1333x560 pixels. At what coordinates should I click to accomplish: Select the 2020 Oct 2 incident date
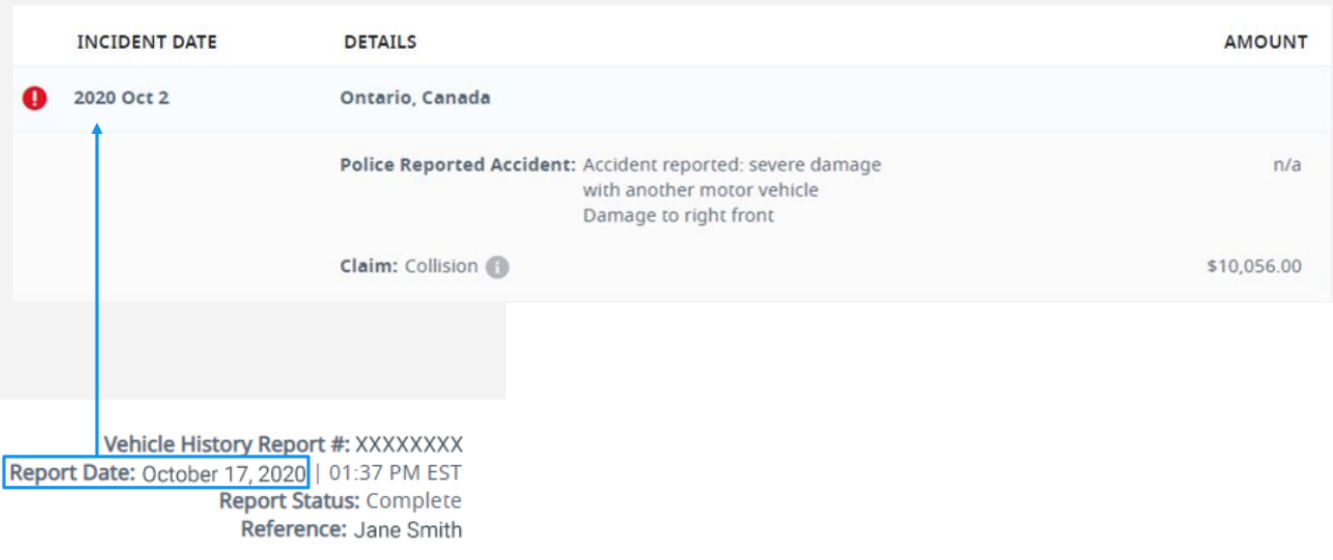coord(121,98)
